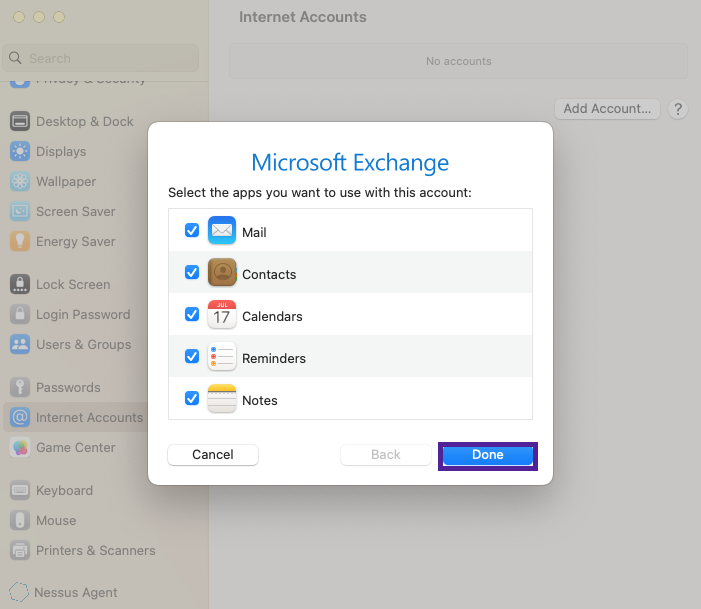Select Internet Accounts @ icon
The height and width of the screenshot is (609, 701).
point(20,417)
